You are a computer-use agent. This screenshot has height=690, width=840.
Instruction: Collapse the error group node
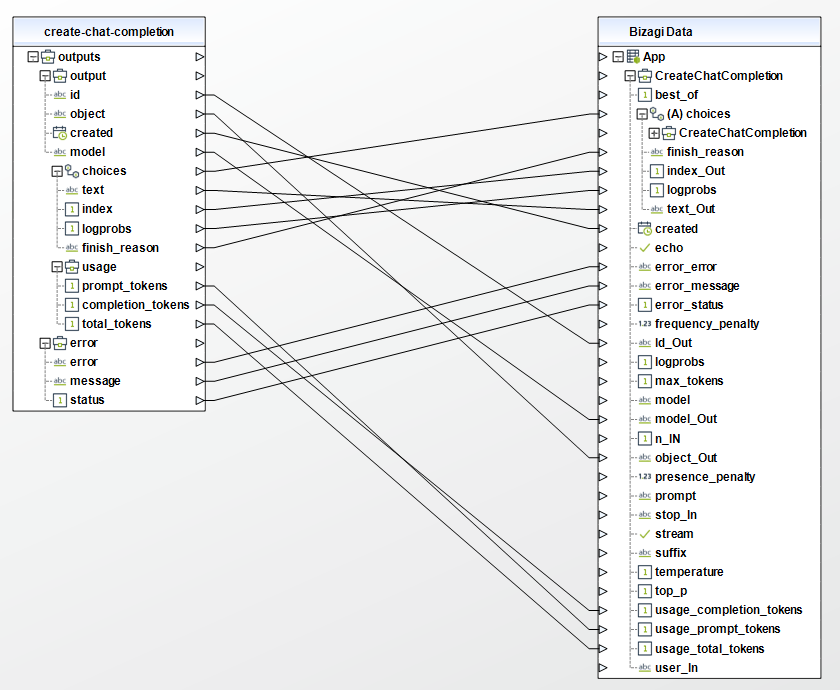coord(45,343)
